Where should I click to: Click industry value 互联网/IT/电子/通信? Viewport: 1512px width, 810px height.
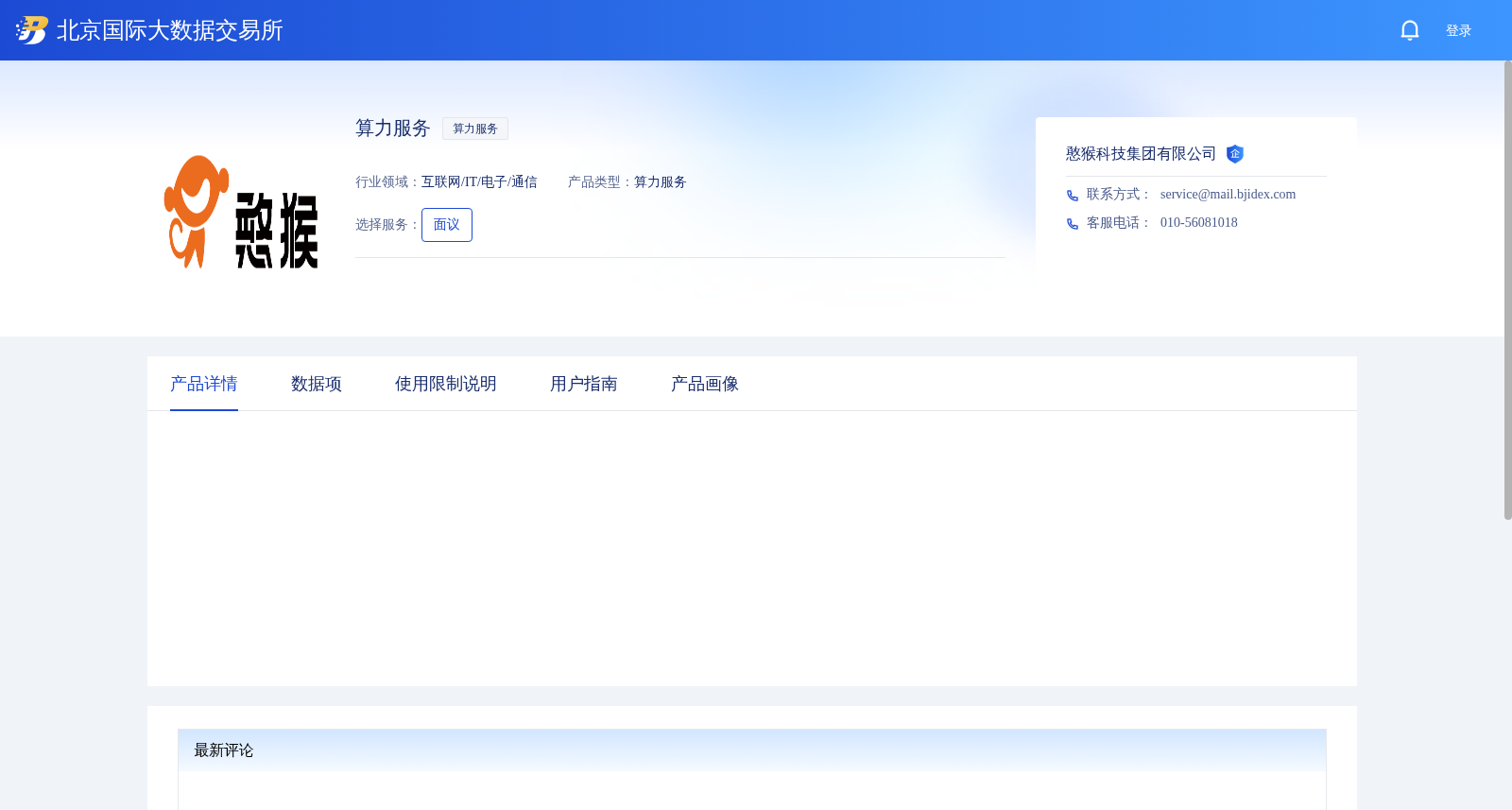click(x=479, y=182)
